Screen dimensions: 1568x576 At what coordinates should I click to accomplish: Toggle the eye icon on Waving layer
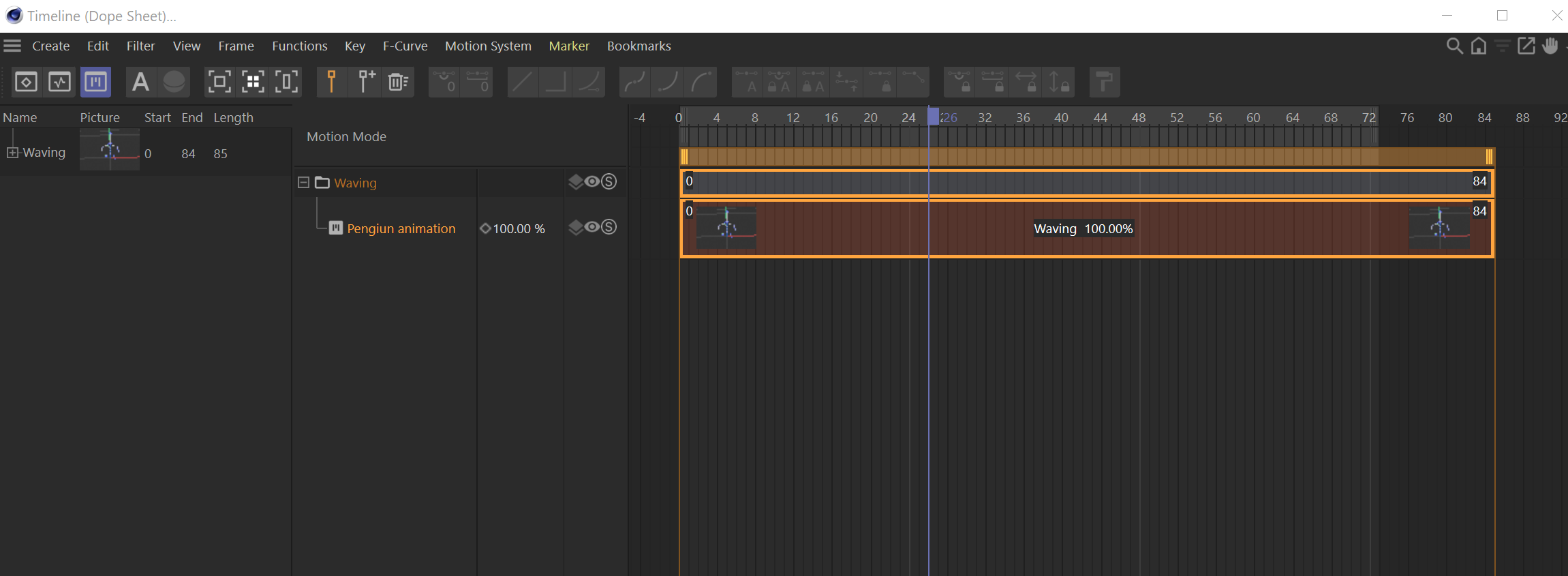pos(592,181)
